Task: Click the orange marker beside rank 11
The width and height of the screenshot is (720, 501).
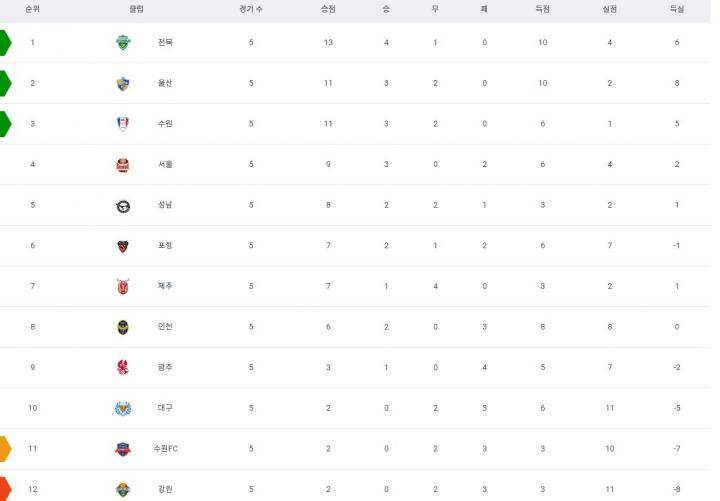Action: point(5,449)
